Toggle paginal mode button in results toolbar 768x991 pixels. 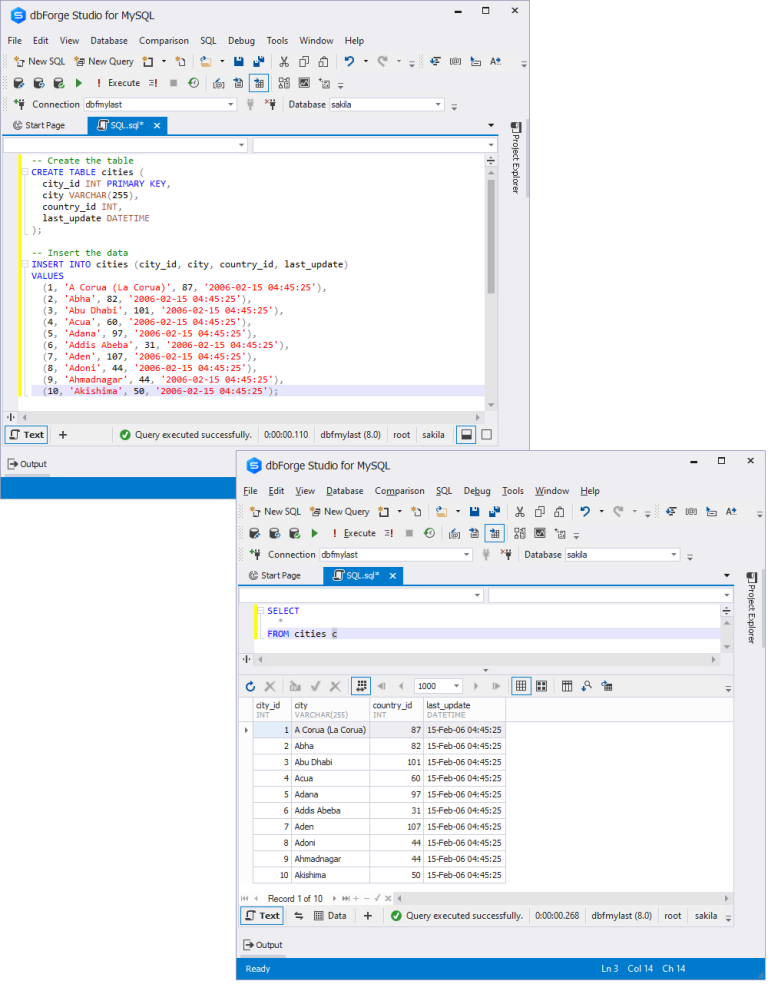coord(362,686)
